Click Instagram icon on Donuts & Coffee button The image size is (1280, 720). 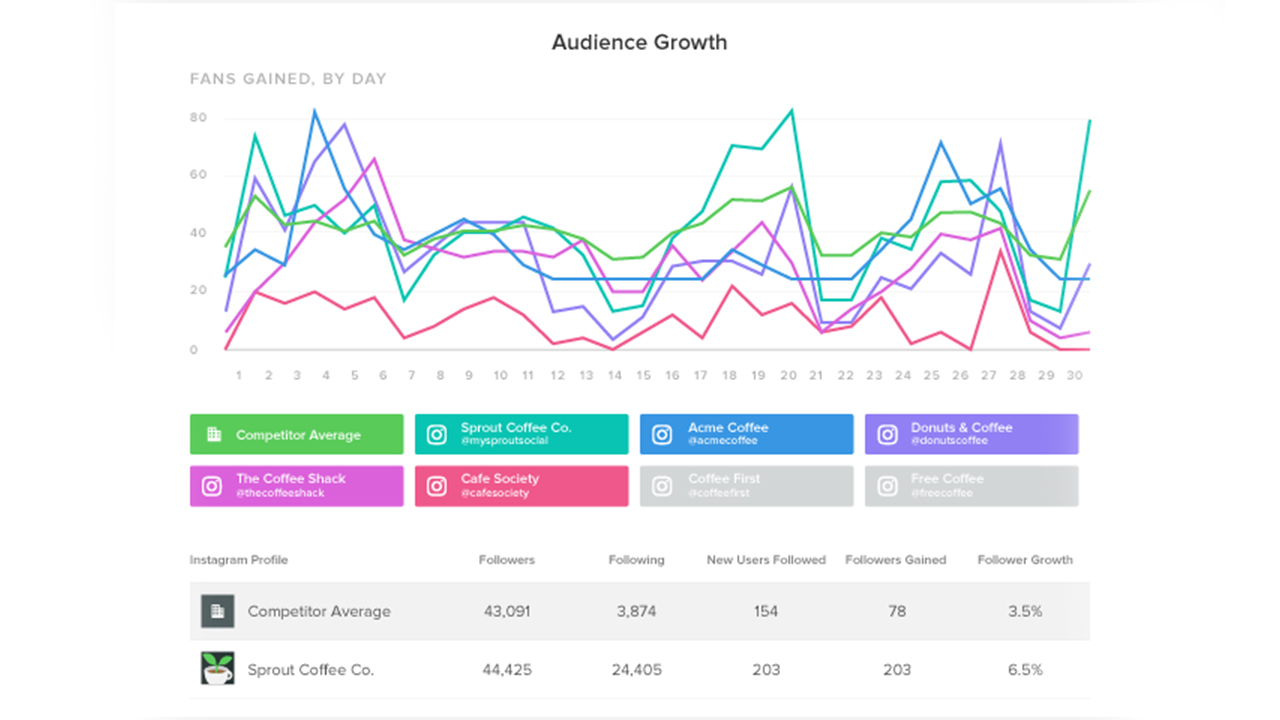pos(887,434)
